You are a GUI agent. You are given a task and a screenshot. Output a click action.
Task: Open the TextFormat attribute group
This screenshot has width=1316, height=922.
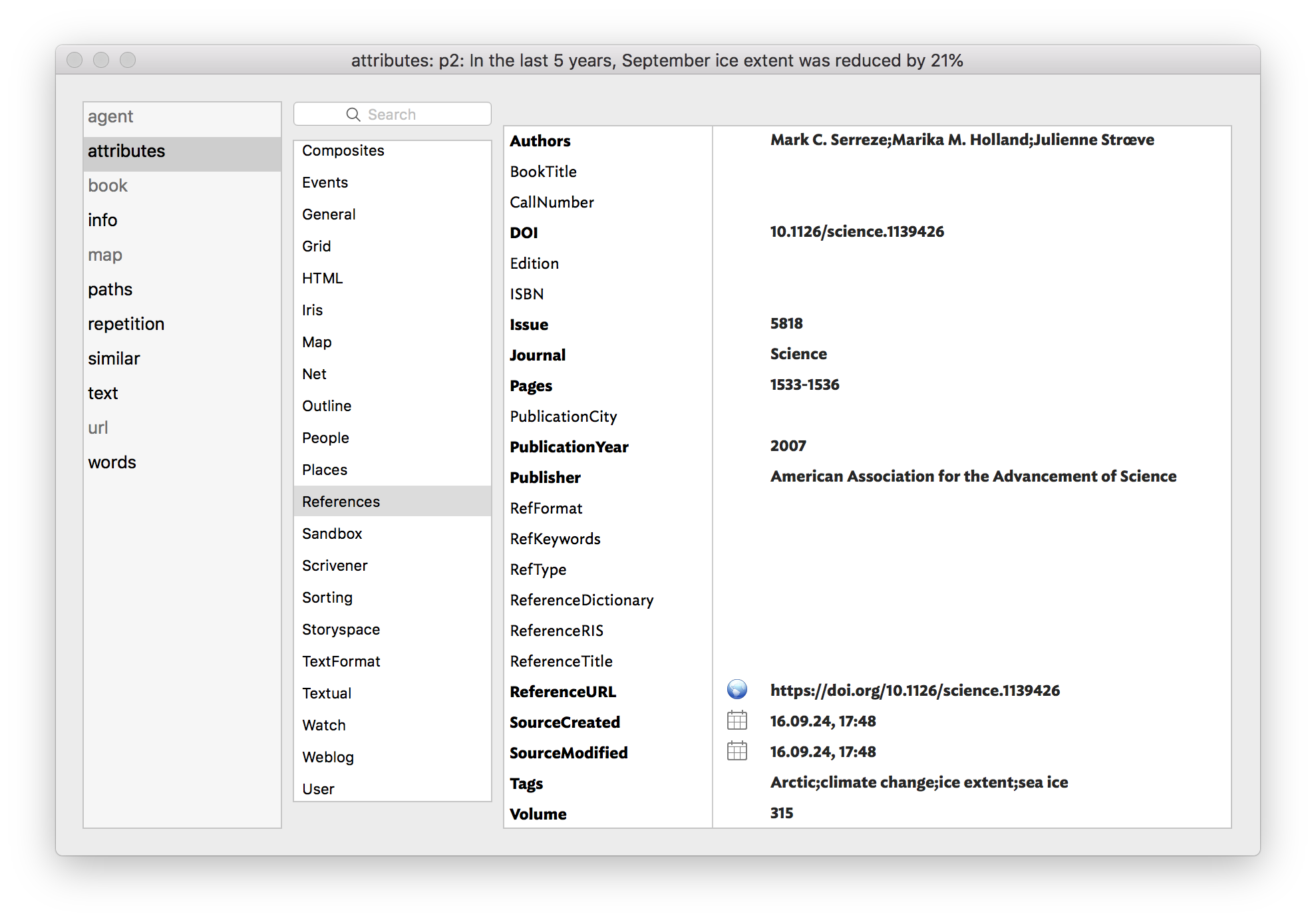pyautogui.click(x=341, y=661)
